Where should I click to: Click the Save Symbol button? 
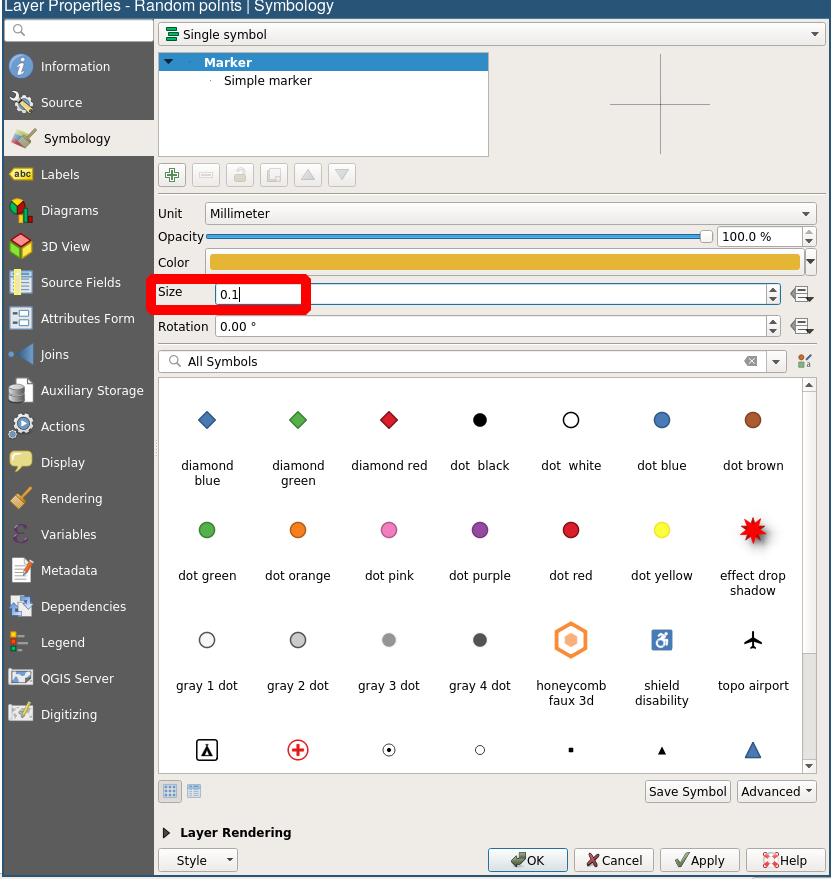tap(687, 791)
